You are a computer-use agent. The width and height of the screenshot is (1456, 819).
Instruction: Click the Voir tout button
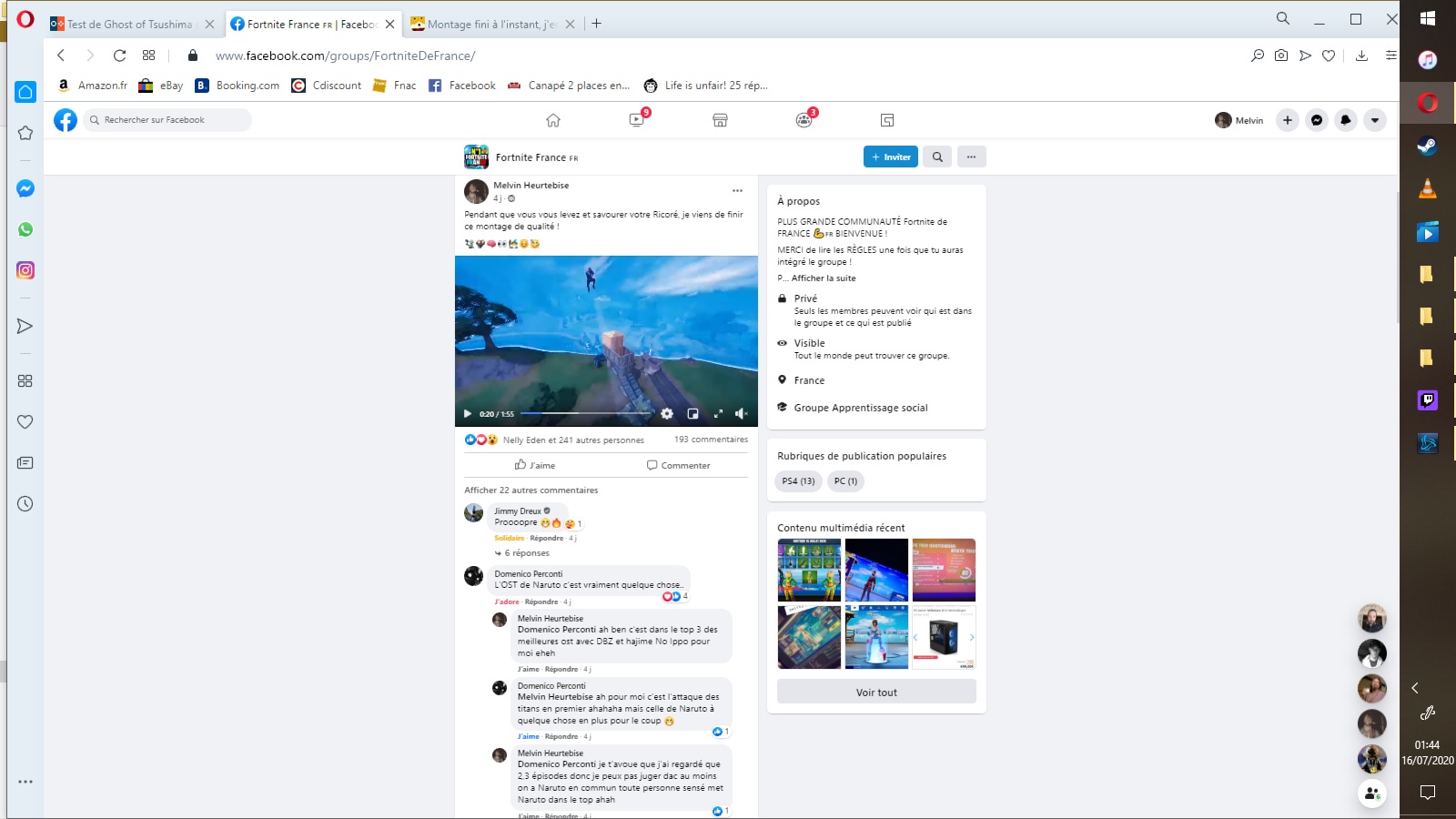pos(876,693)
